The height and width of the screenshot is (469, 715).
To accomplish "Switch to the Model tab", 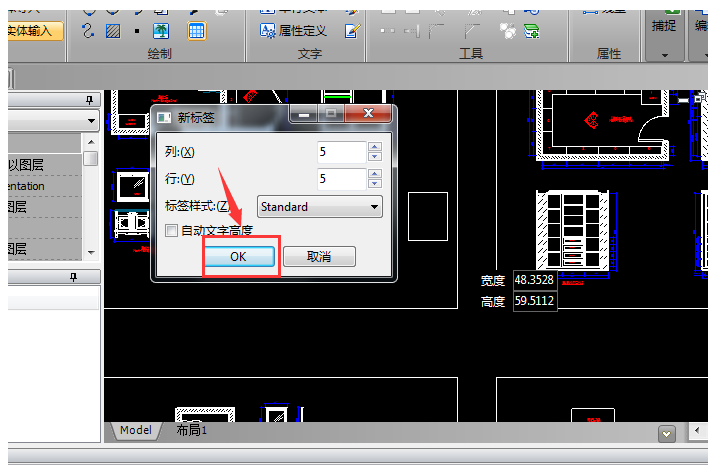I will (x=135, y=430).
